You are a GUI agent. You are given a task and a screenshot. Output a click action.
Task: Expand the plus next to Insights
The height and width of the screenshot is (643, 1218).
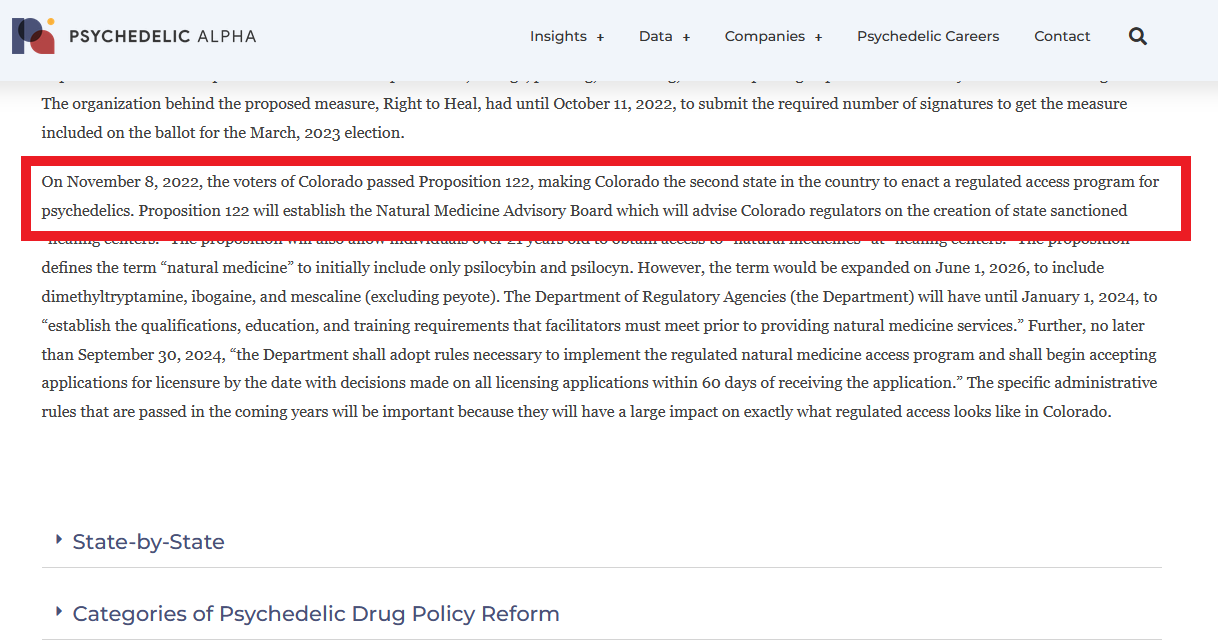(x=600, y=37)
